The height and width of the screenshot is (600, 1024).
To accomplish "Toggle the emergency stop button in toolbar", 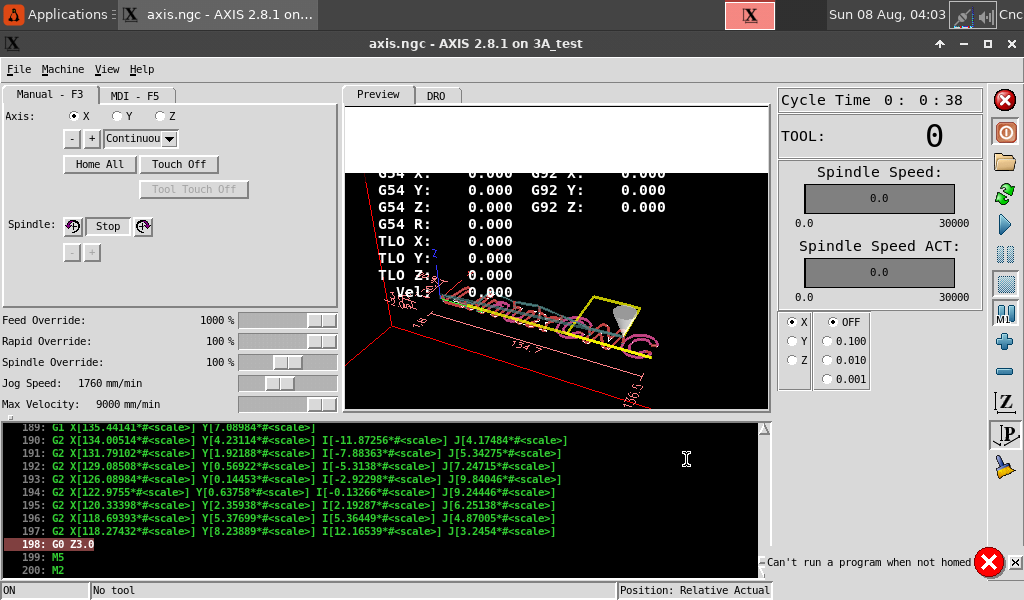I will pos(1004,101).
